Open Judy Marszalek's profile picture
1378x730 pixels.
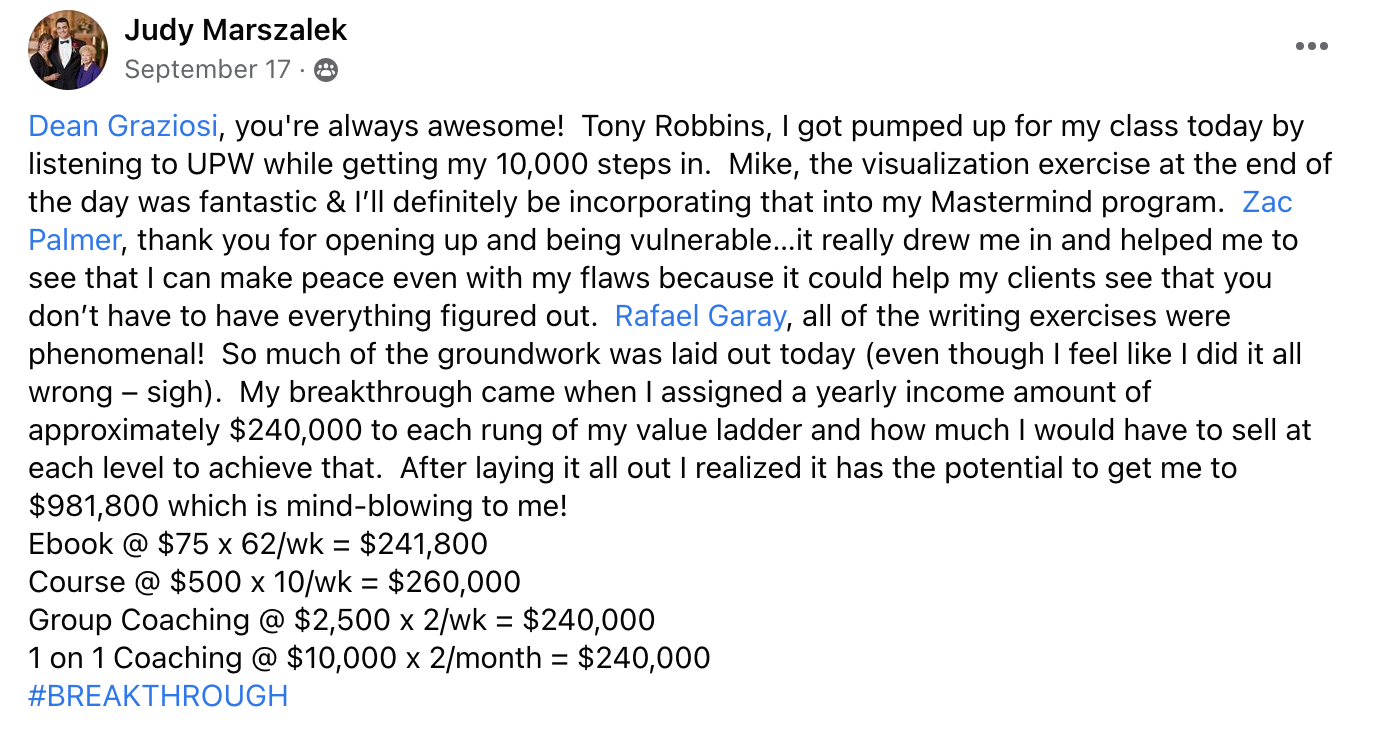68,50
